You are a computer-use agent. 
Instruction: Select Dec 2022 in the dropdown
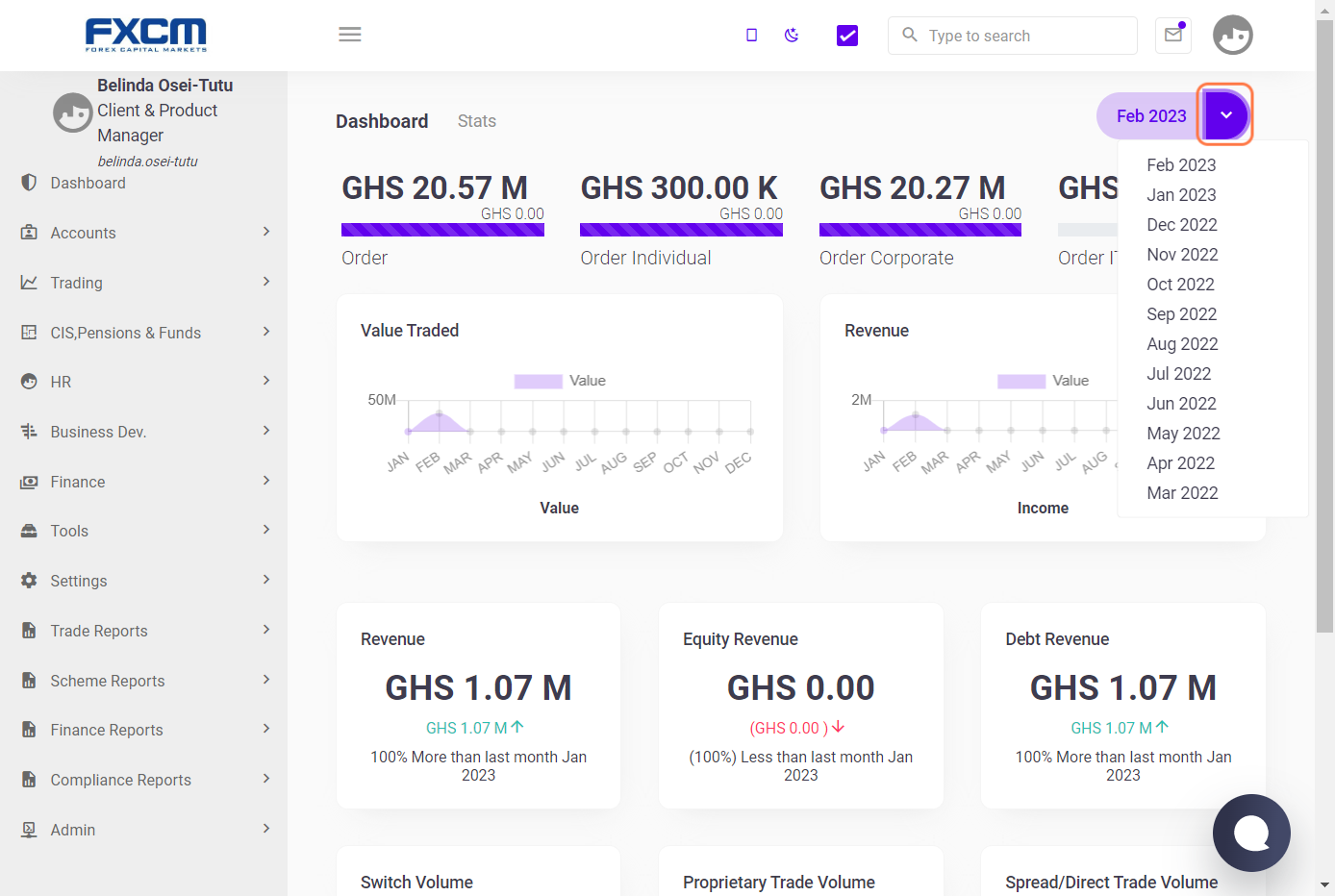click(1182, 225)
